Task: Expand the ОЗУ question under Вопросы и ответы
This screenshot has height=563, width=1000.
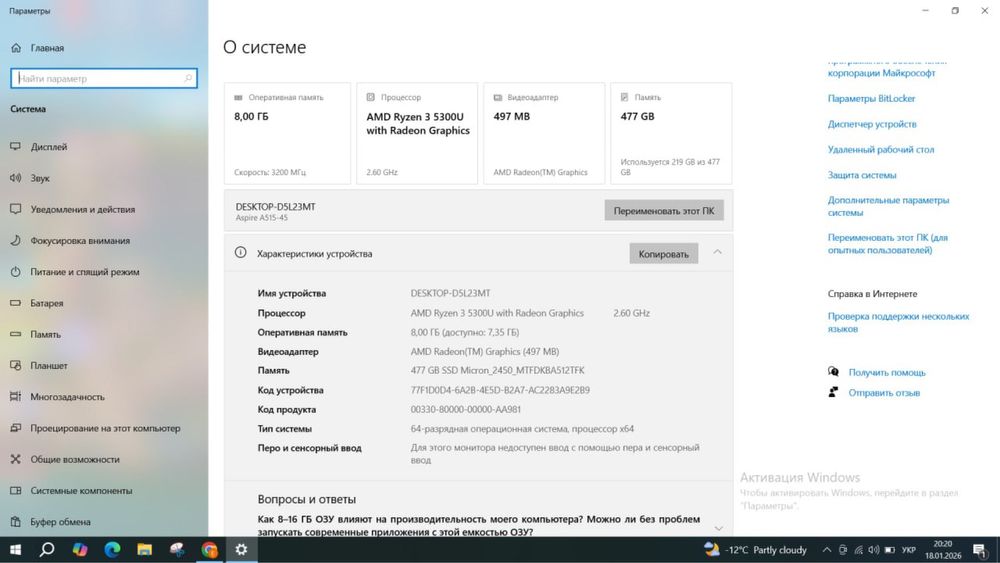Action: pyautogui.click(x=719, y=528)
